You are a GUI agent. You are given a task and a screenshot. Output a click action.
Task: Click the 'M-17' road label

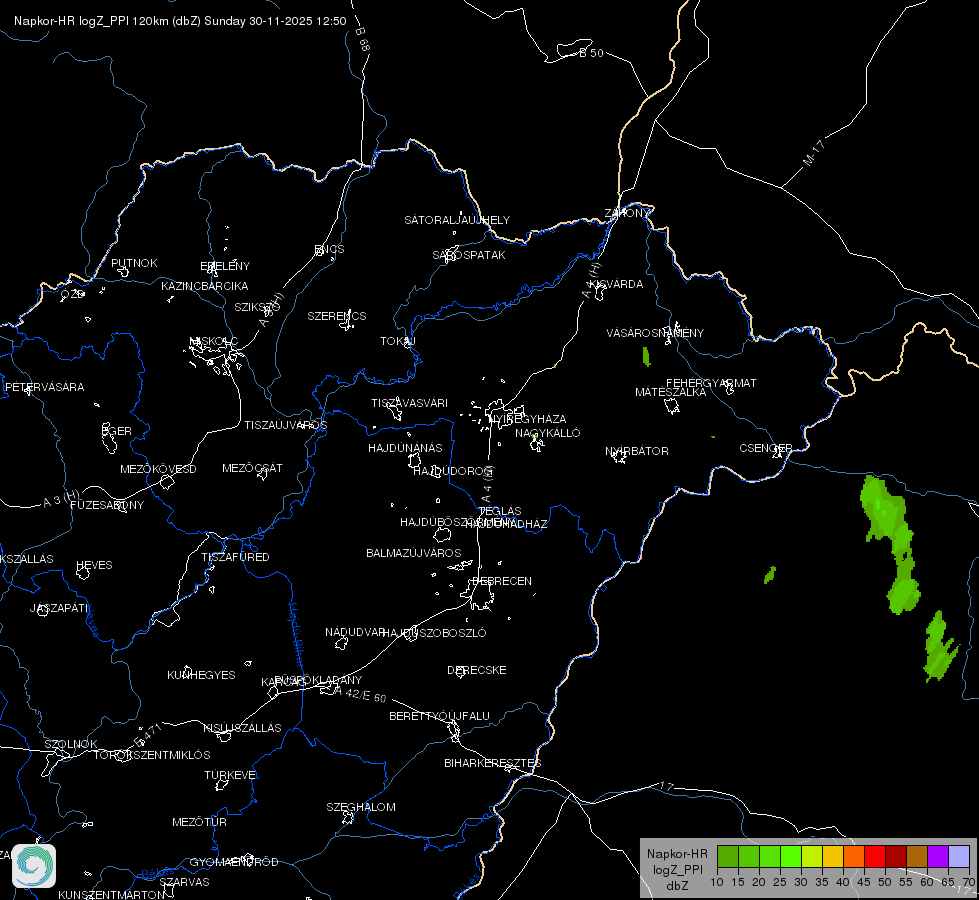tap(813, 152)
